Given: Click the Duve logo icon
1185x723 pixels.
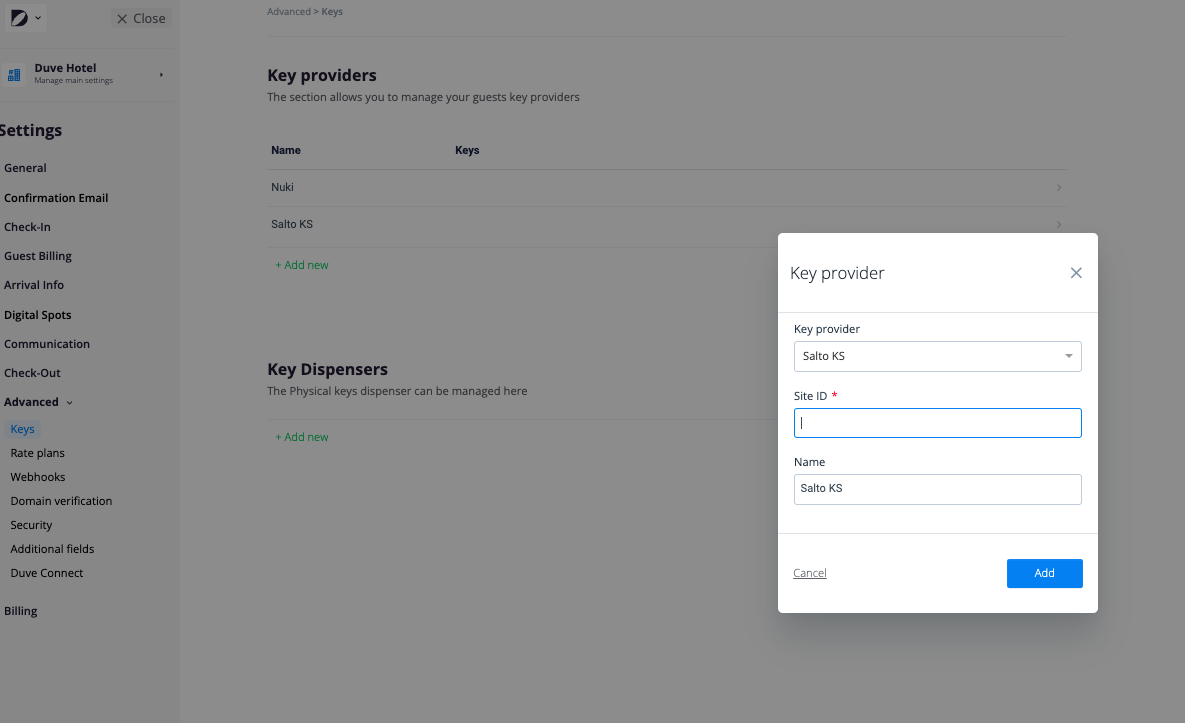Looking at the screenshot, I should [x=19, y=17].
